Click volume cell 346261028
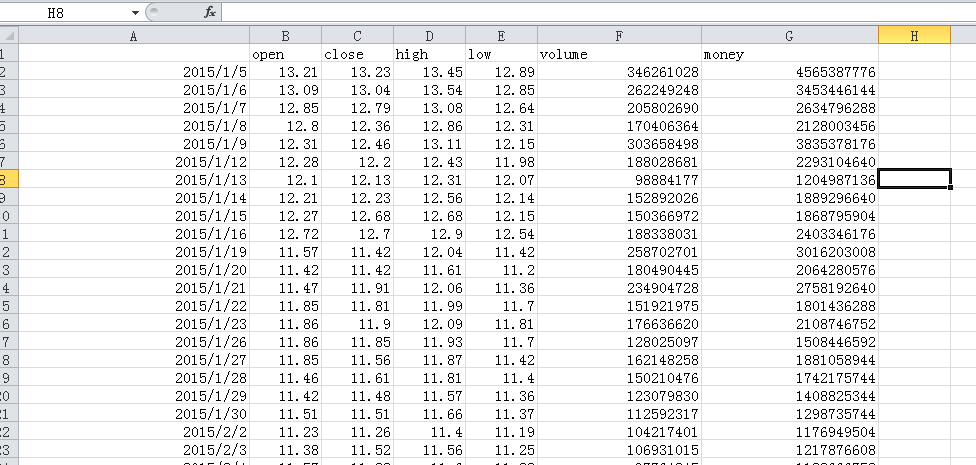This screenshot has width=976, height=465. pos(619,72)
